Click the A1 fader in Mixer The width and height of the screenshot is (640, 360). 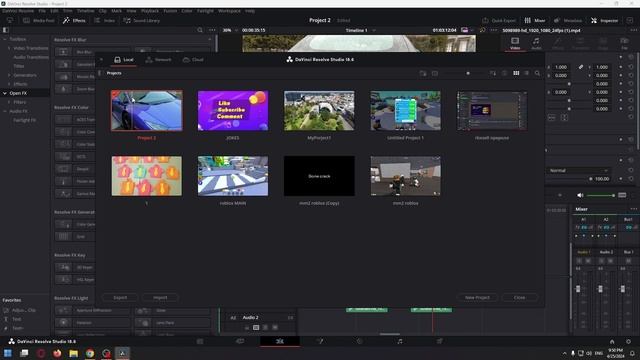(x=578, y=289)
